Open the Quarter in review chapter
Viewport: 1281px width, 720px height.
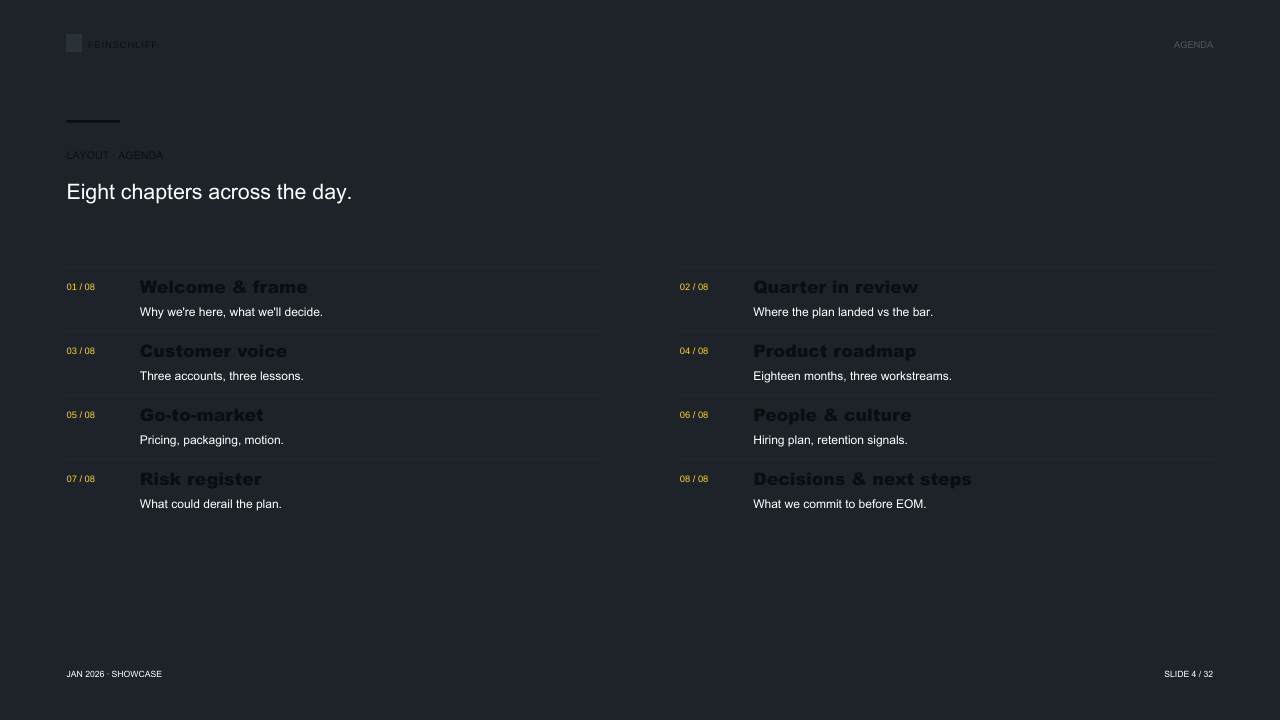pos(835,288)
